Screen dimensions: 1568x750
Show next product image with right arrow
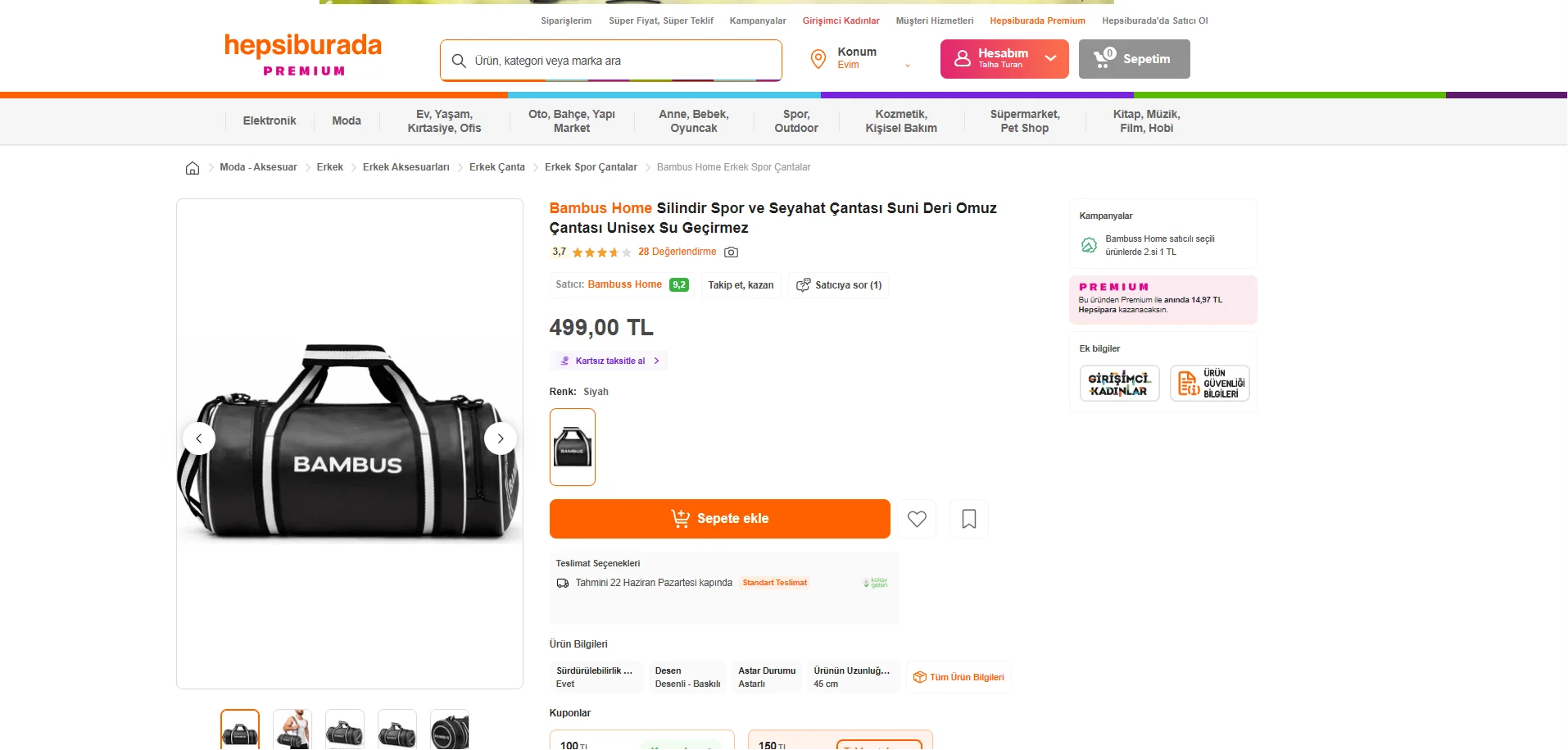pos(501,439)
